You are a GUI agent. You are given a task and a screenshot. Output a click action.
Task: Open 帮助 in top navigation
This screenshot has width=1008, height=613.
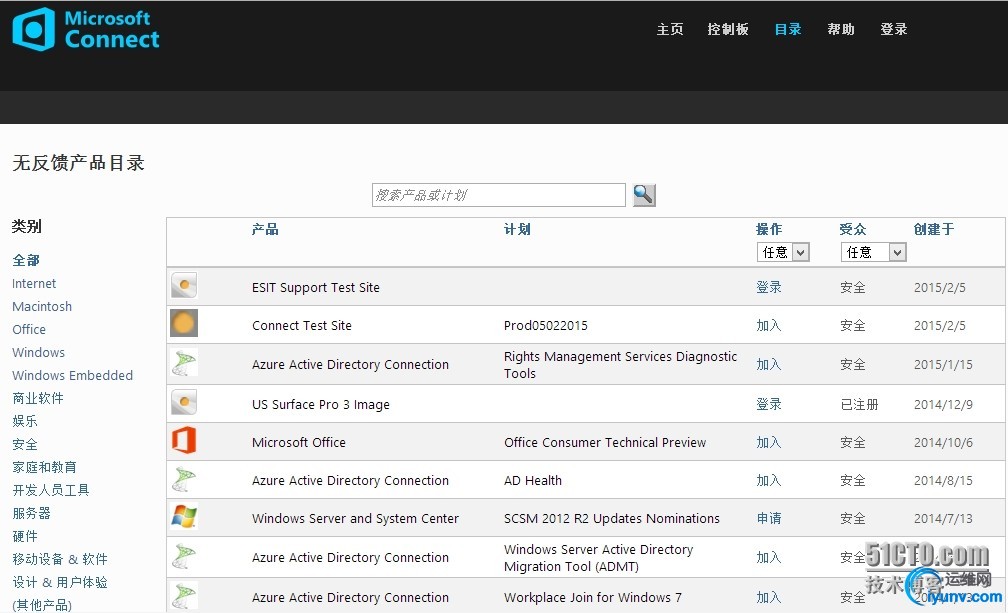[841, 29]
